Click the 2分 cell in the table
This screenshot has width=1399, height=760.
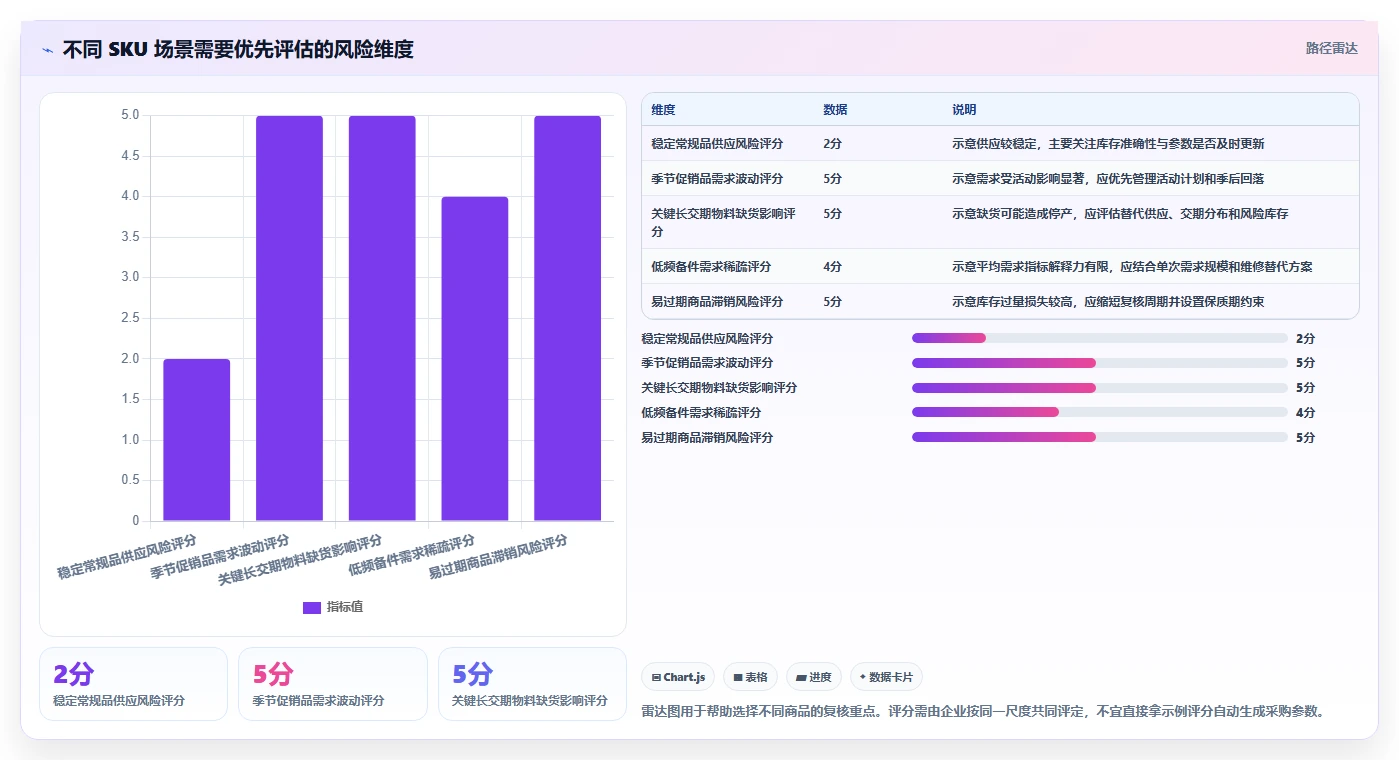832,144
